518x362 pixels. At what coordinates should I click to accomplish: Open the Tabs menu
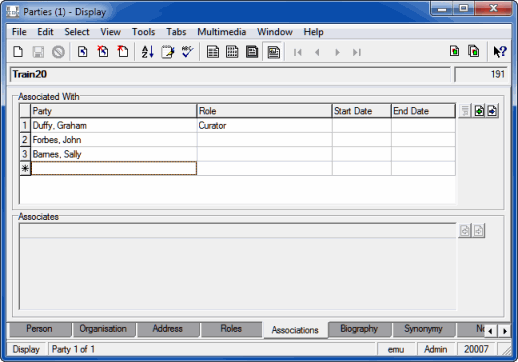point(176,32)
